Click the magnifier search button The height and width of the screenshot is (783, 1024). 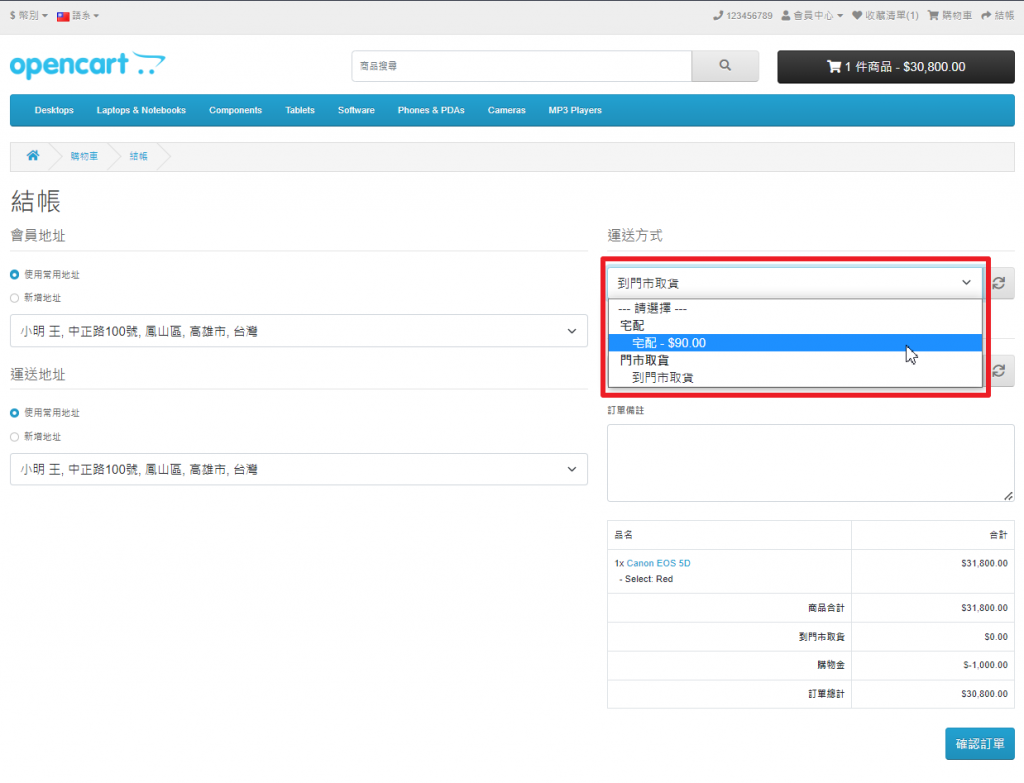coord(725,66)
